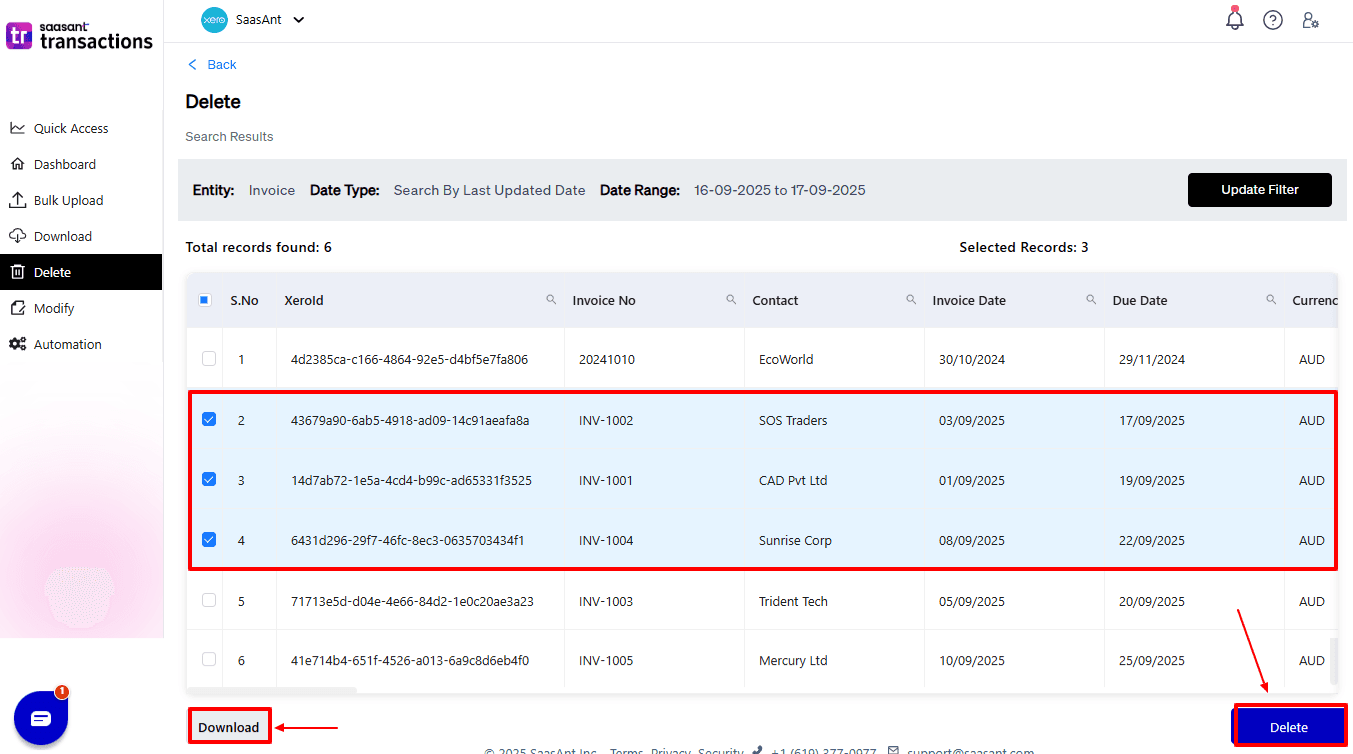Open Automation in the sidebar

(67, 344)
